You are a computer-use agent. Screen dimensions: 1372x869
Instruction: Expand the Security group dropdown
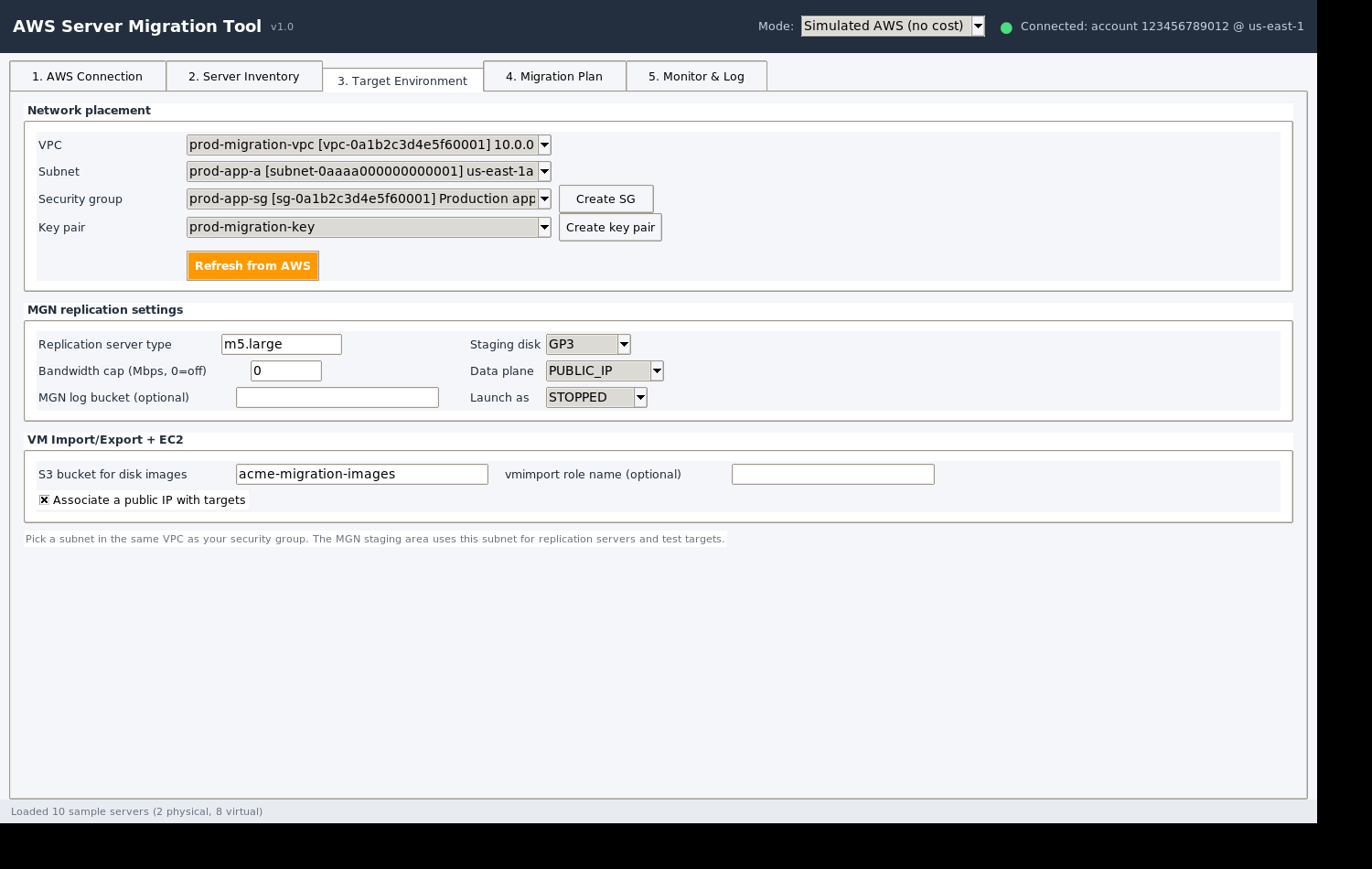(x=369, y=198)
